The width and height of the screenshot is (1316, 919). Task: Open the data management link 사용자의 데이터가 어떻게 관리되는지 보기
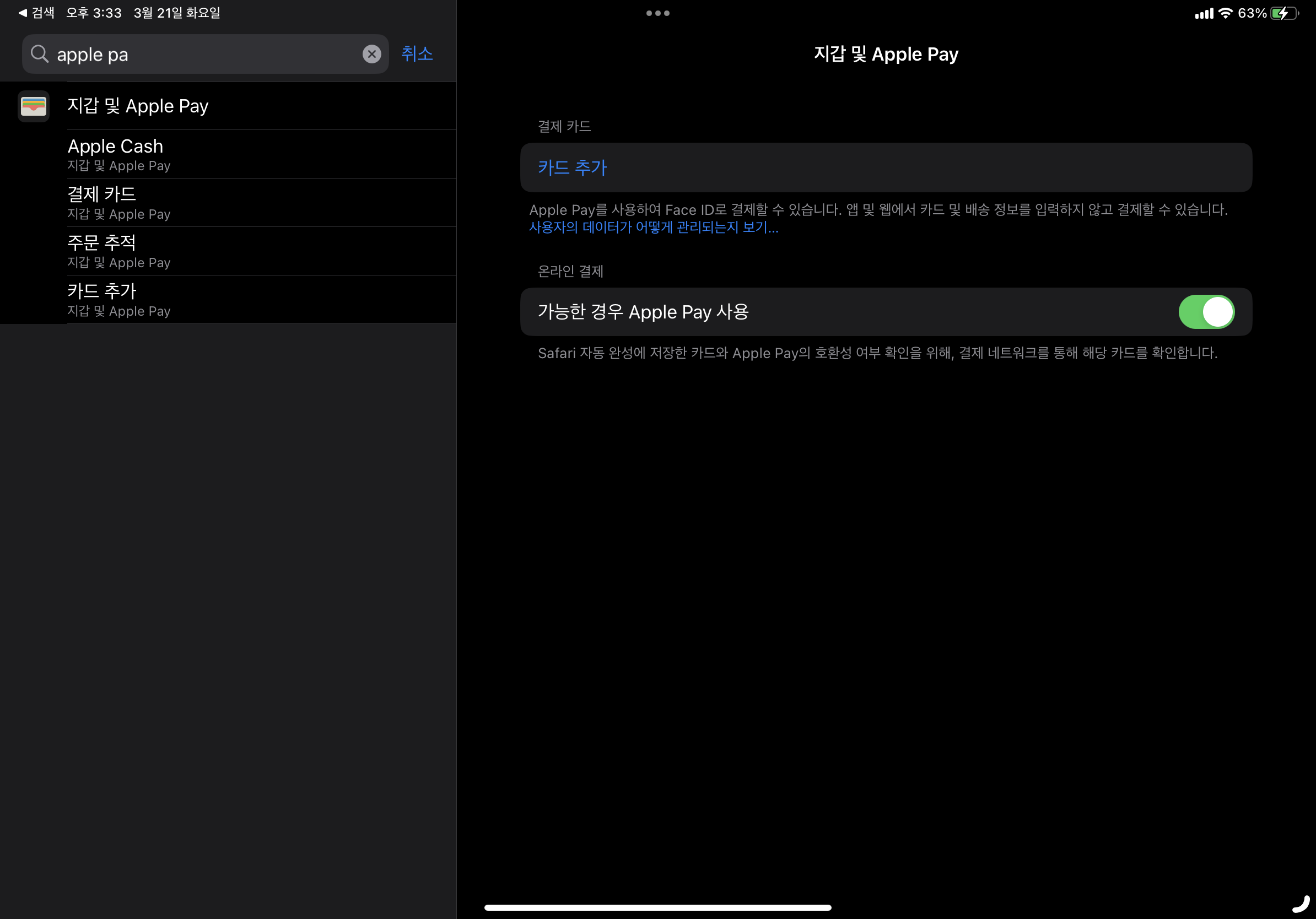coord(653,228)
